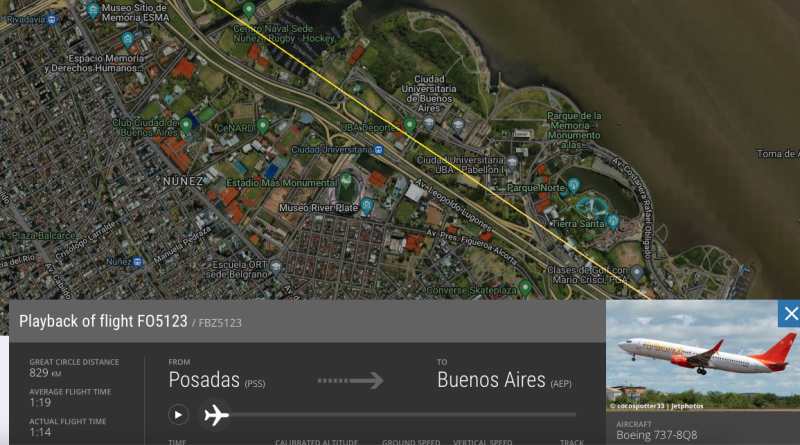Select the UBA Deportes map marker
800x445 pixels.
coord(409,125)
